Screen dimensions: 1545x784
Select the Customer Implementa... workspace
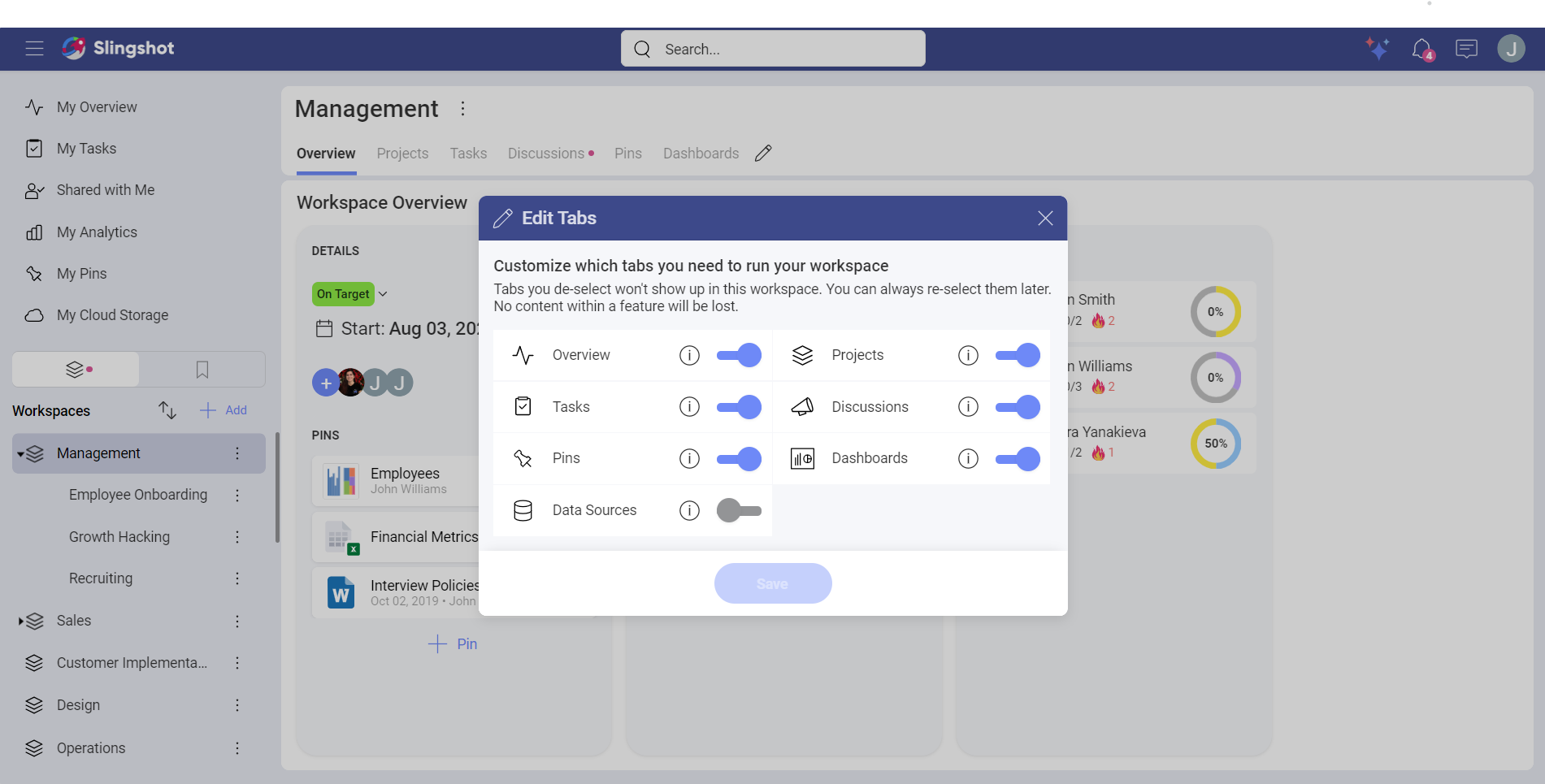pyautogui.click(x=132, y=663)
